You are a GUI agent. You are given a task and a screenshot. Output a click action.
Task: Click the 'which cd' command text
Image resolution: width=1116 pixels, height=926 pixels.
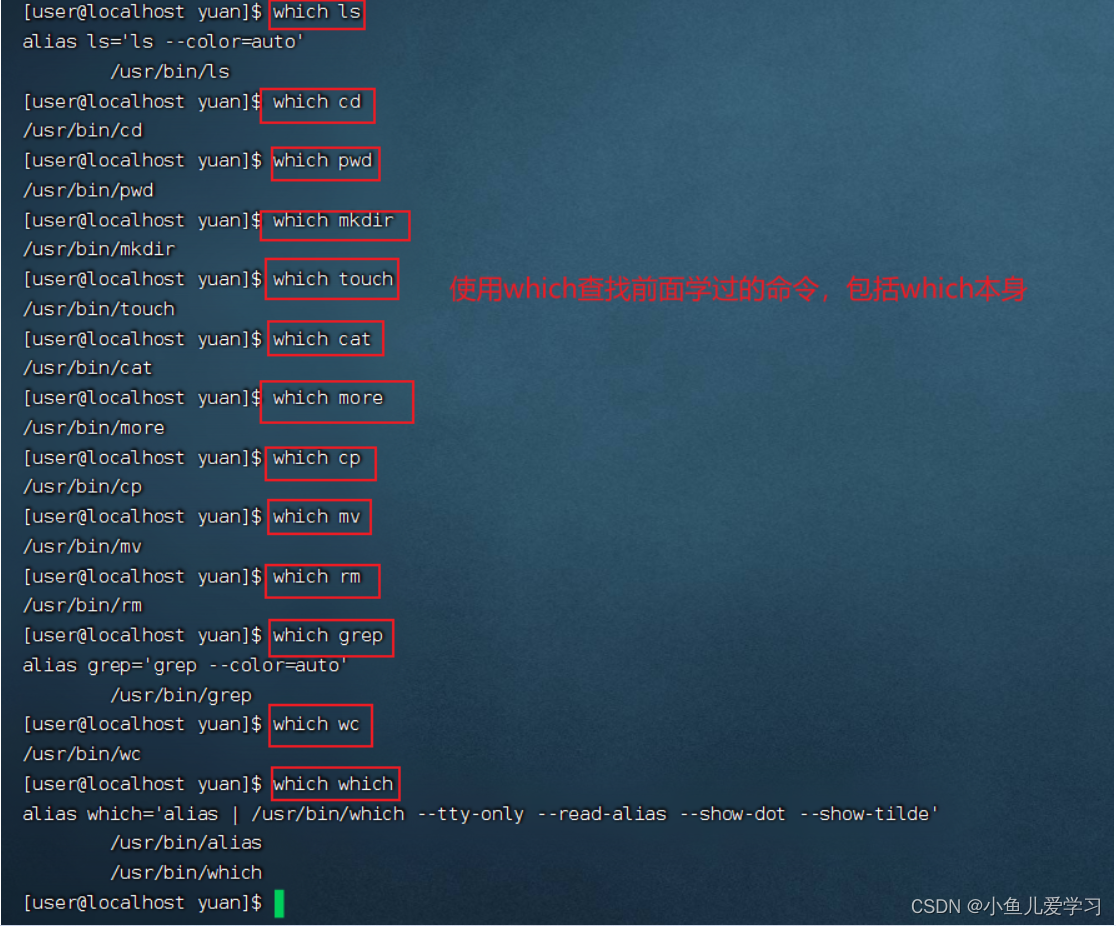(x=317, y=102)
